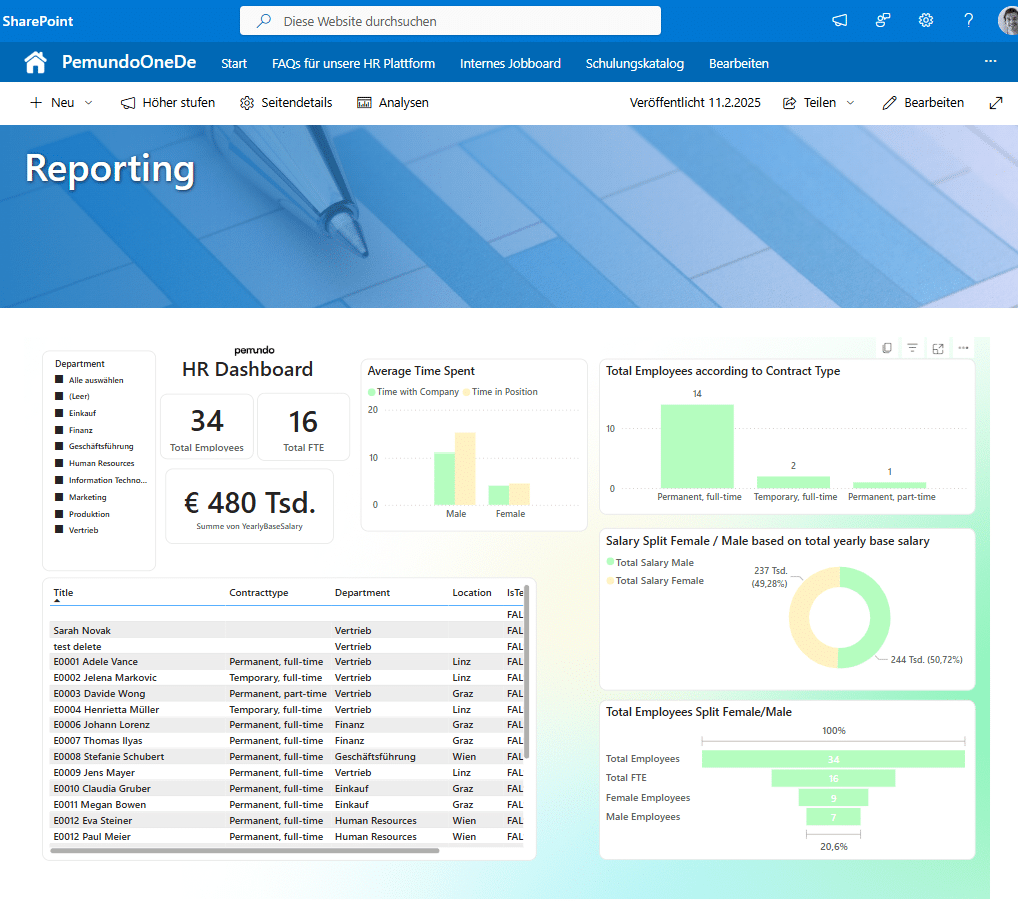Open Analysen page analytics

tap(393, 103)
